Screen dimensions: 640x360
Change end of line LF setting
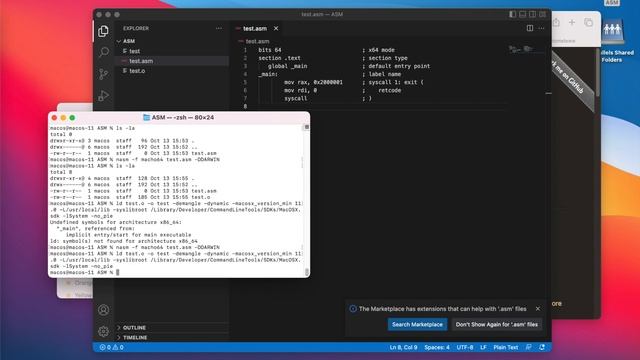coord(483,347)
